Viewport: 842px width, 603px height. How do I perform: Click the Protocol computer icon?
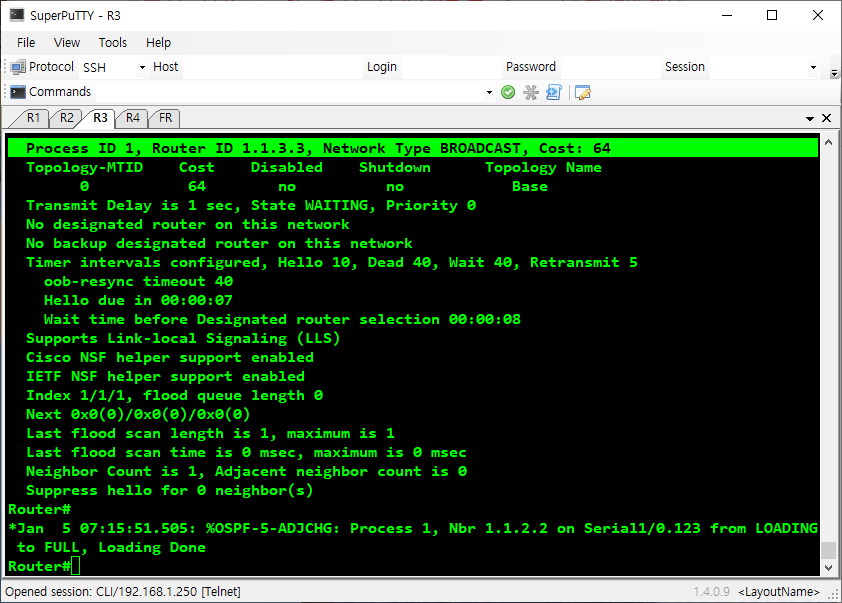point(18,67)
